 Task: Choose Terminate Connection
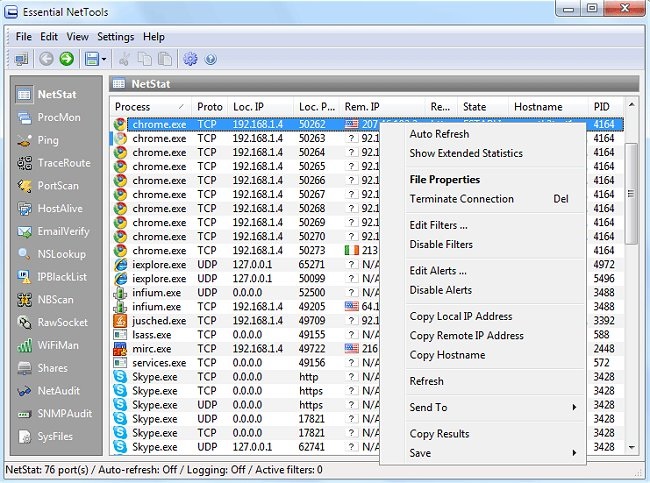(x=495, y=199)
